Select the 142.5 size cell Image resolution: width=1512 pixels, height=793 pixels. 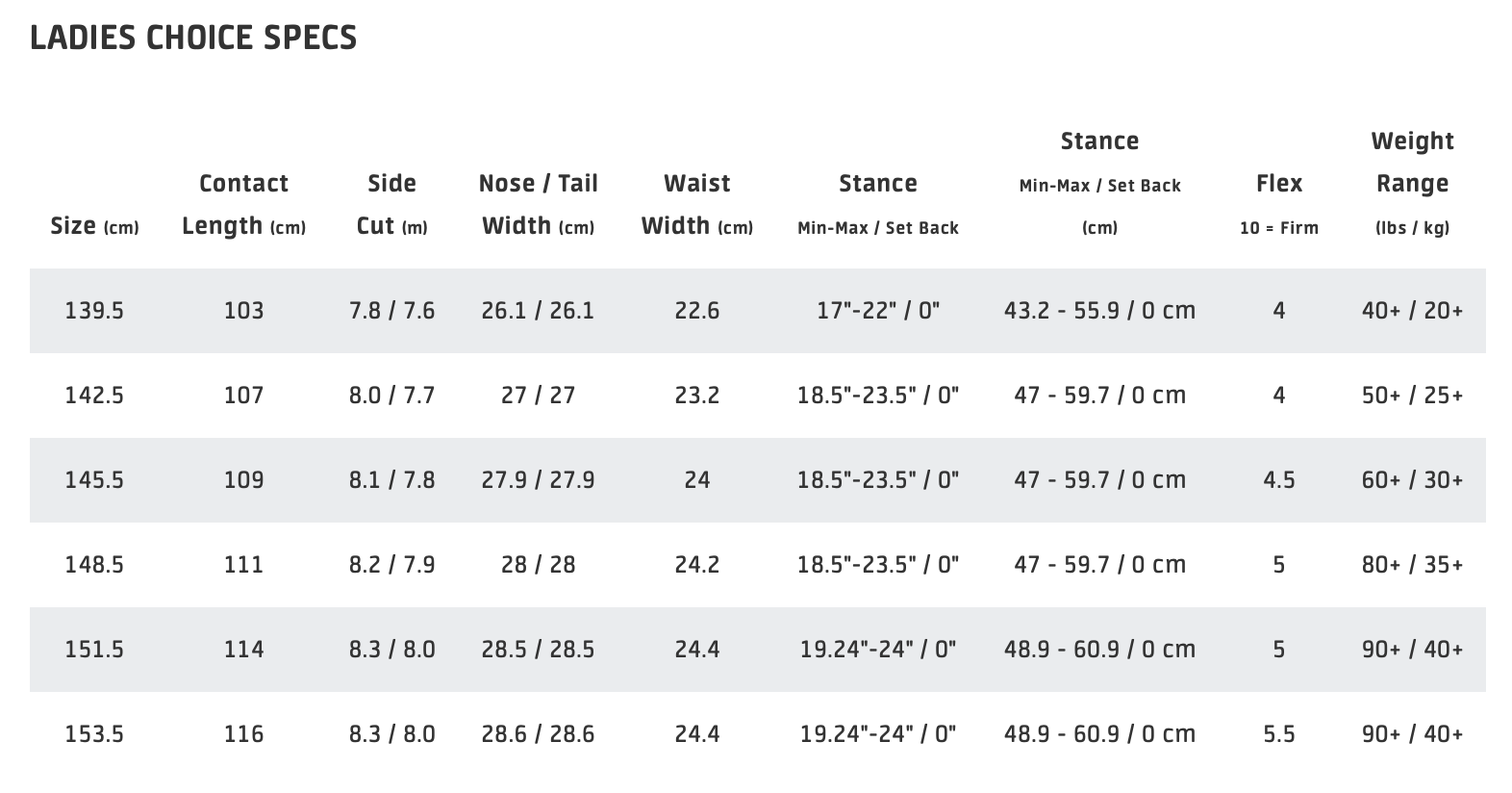94,396
